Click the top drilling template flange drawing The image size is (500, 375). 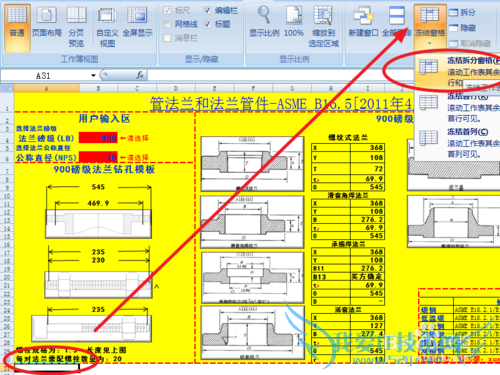coord(98,223)
